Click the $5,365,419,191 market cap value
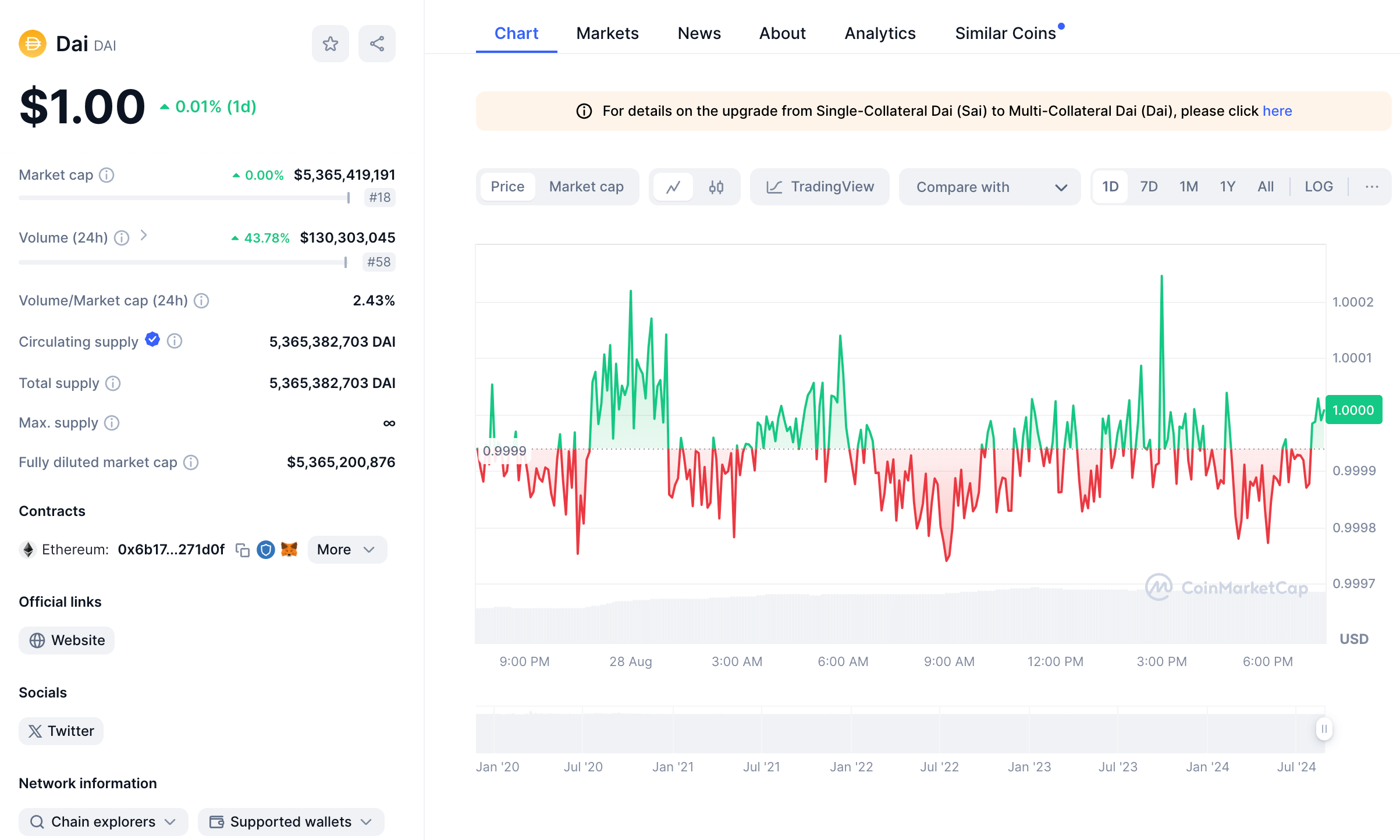1400x840 pixels. point(344,175)
